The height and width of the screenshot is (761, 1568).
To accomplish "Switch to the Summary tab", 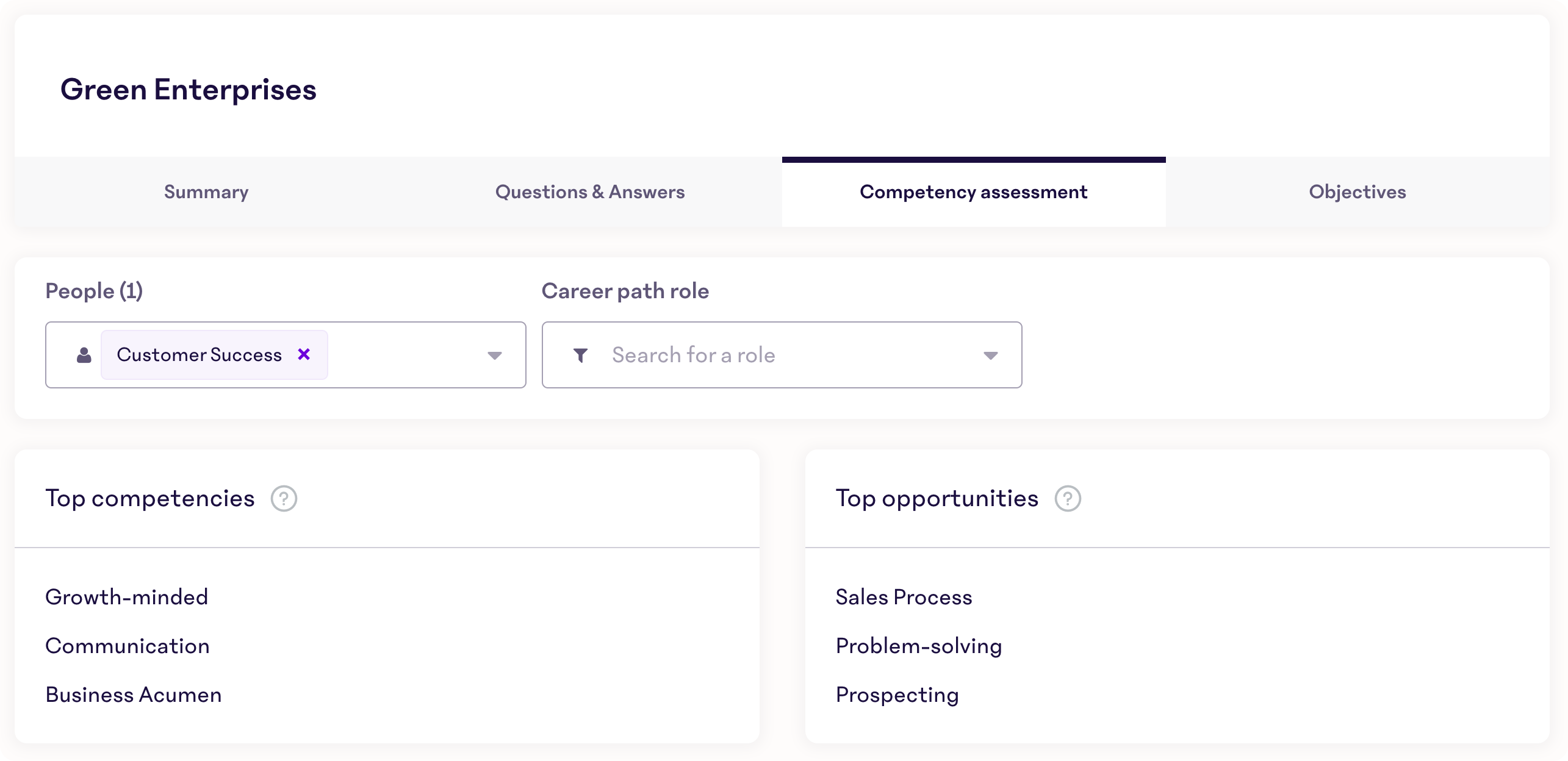I will [206, 192].
